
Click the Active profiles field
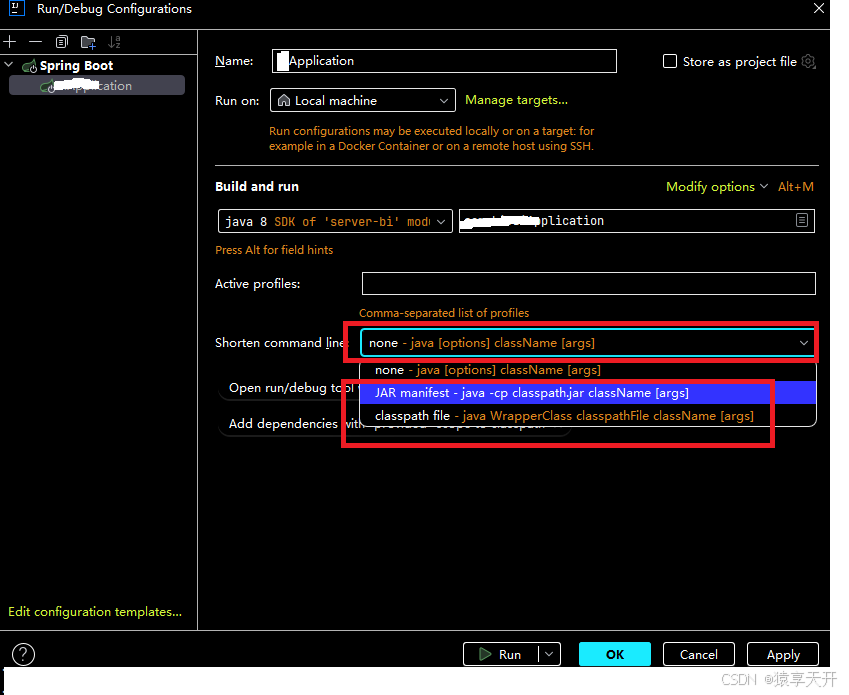tap(589, 284)
